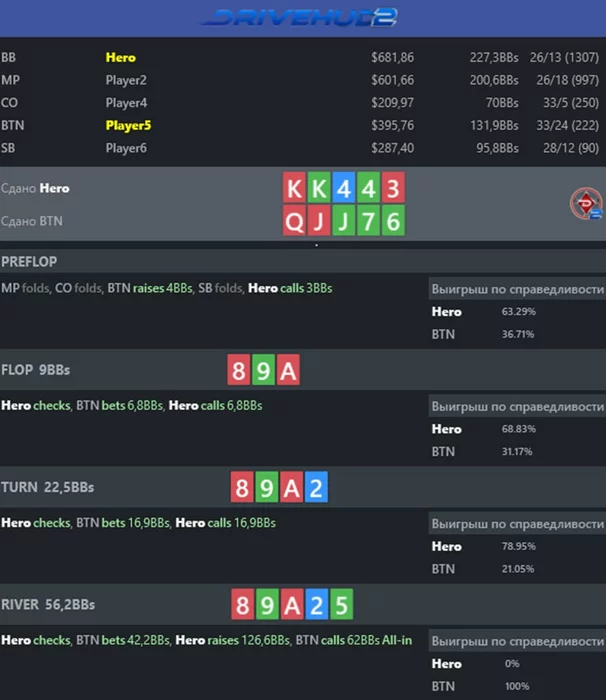Select Hero's blue 4 card

pos(343,188)
